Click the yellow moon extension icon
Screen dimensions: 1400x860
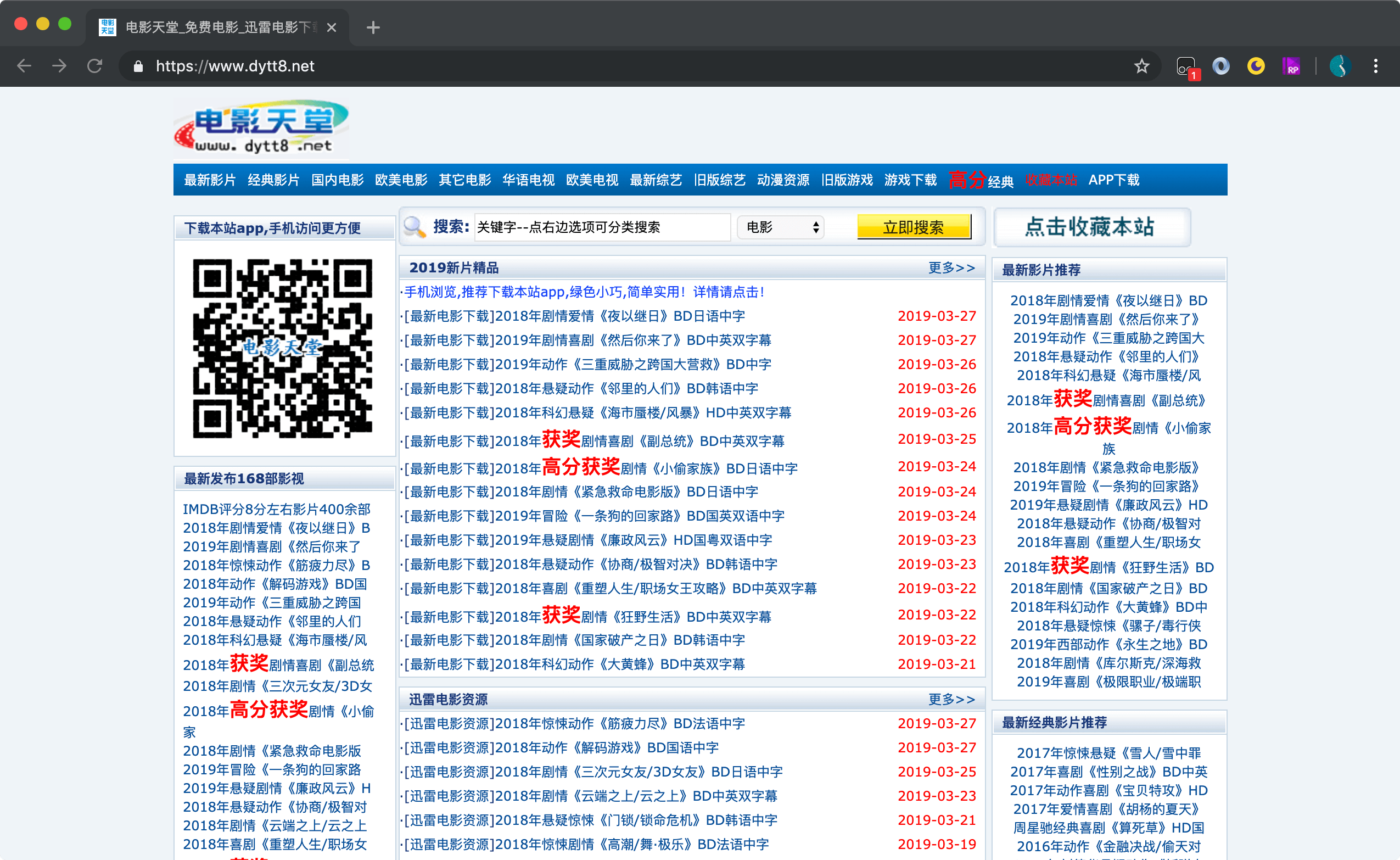pos(1256,66)
